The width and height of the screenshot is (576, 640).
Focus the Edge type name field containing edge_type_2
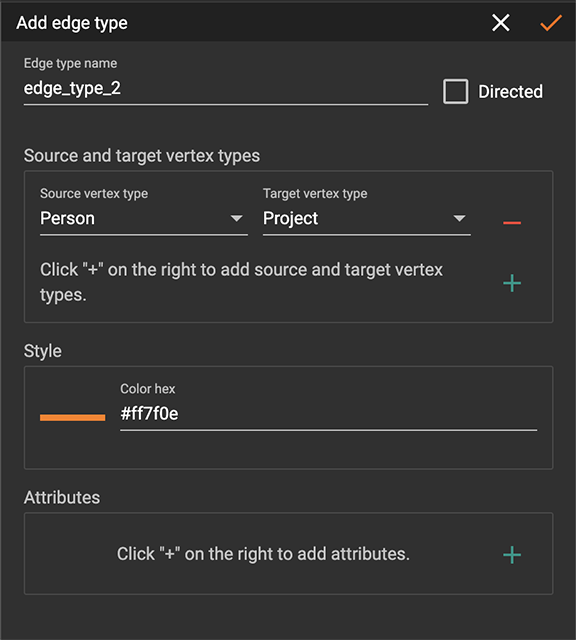pos(226,89)
